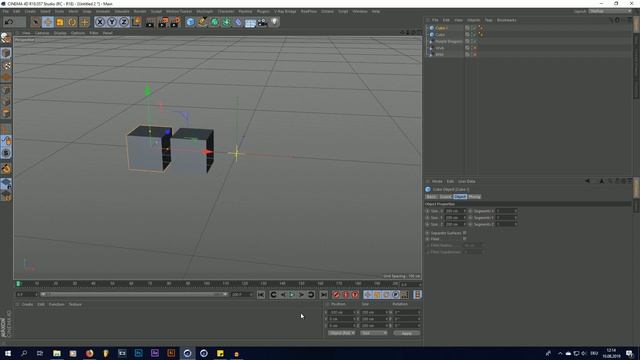Toggle visibility dots for Cube.1
Image resolution: width=640 pixels, height=360 pixels.
point(473,28)
